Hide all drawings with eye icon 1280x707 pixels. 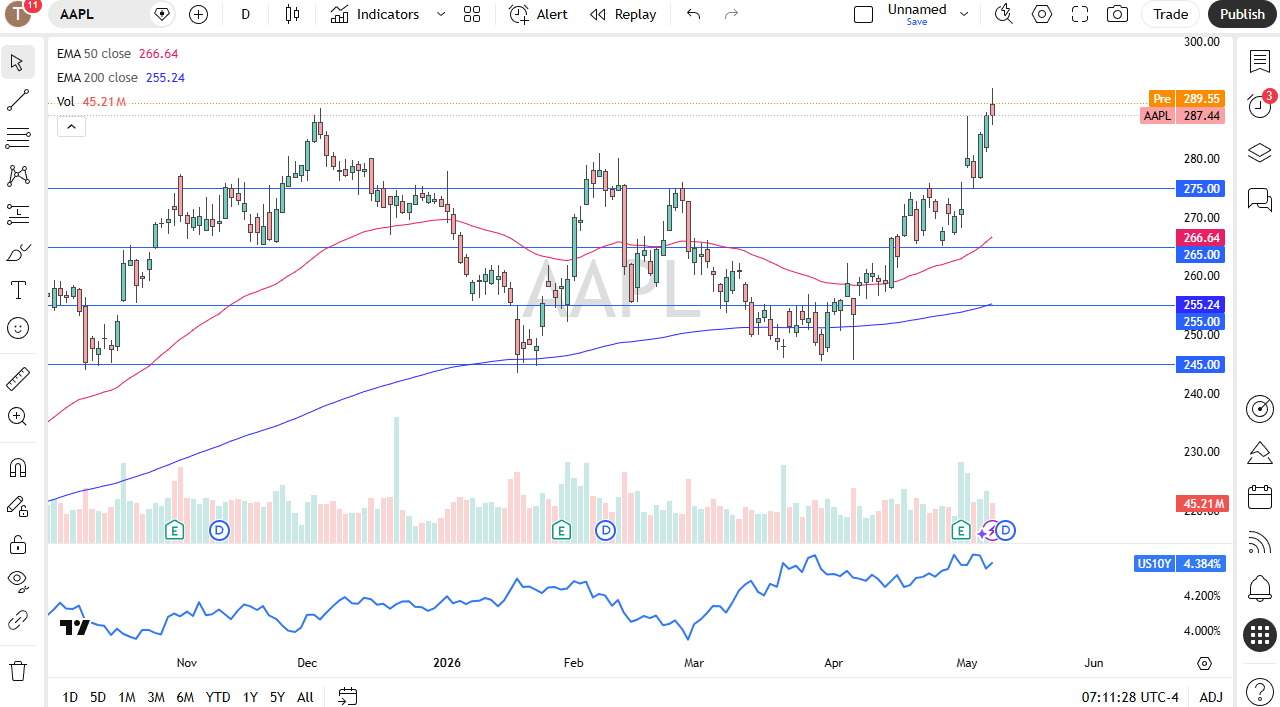click(x=18, y=582)
